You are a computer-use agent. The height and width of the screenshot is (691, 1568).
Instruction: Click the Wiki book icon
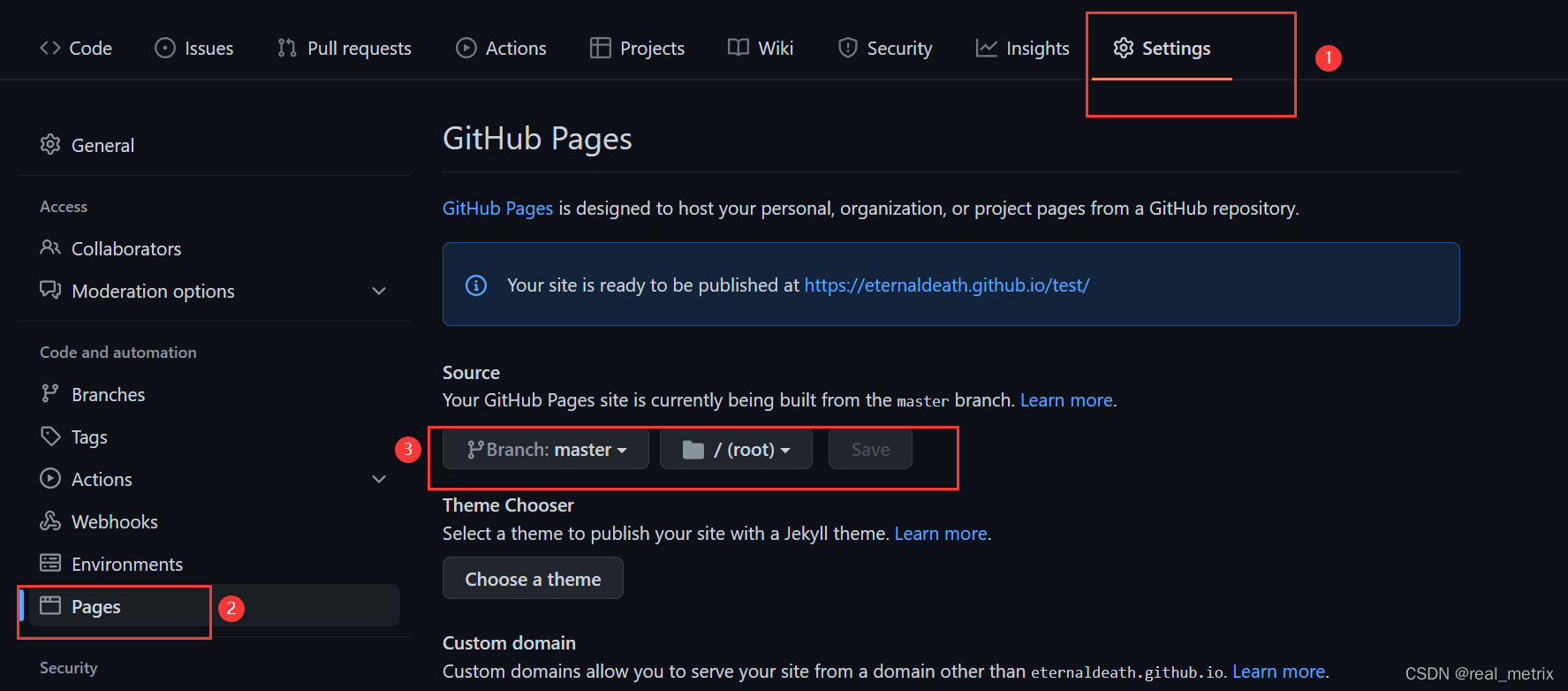pyautogui.click(x=739, y=48)
